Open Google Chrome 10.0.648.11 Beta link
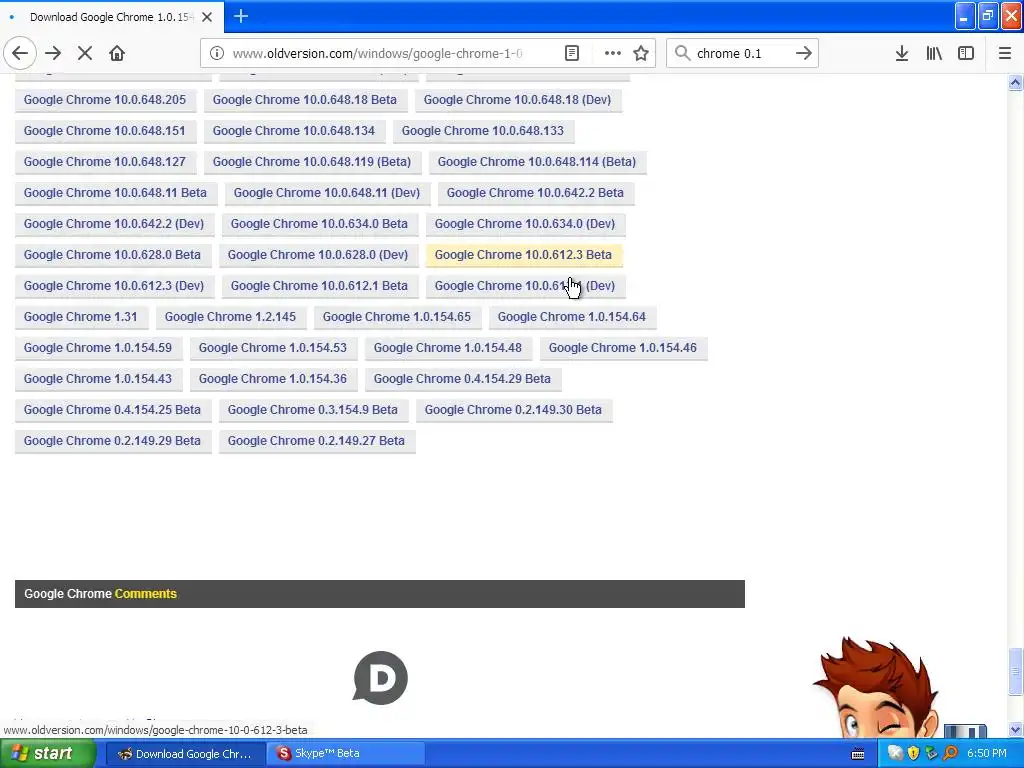The width and height of the screenshot is (1024, 768). pyautogui.click(x=116, y=193)
